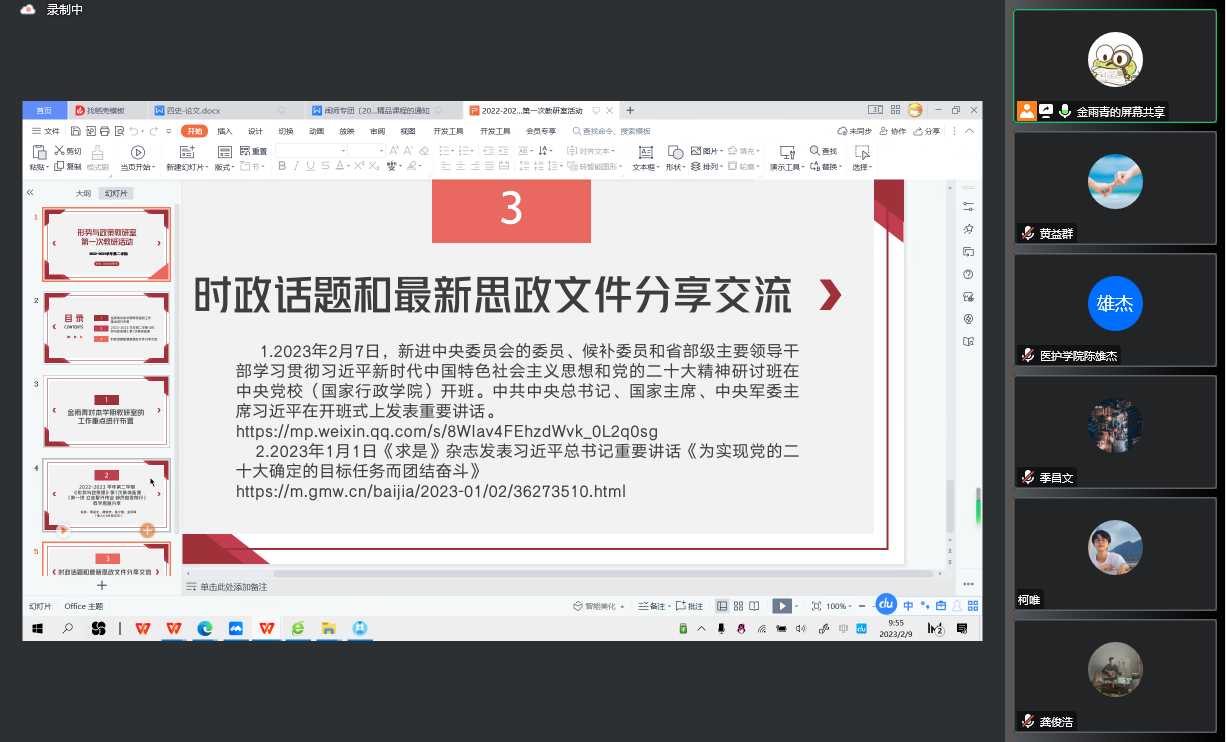Click the 分享 share icon

click(926, 131)
